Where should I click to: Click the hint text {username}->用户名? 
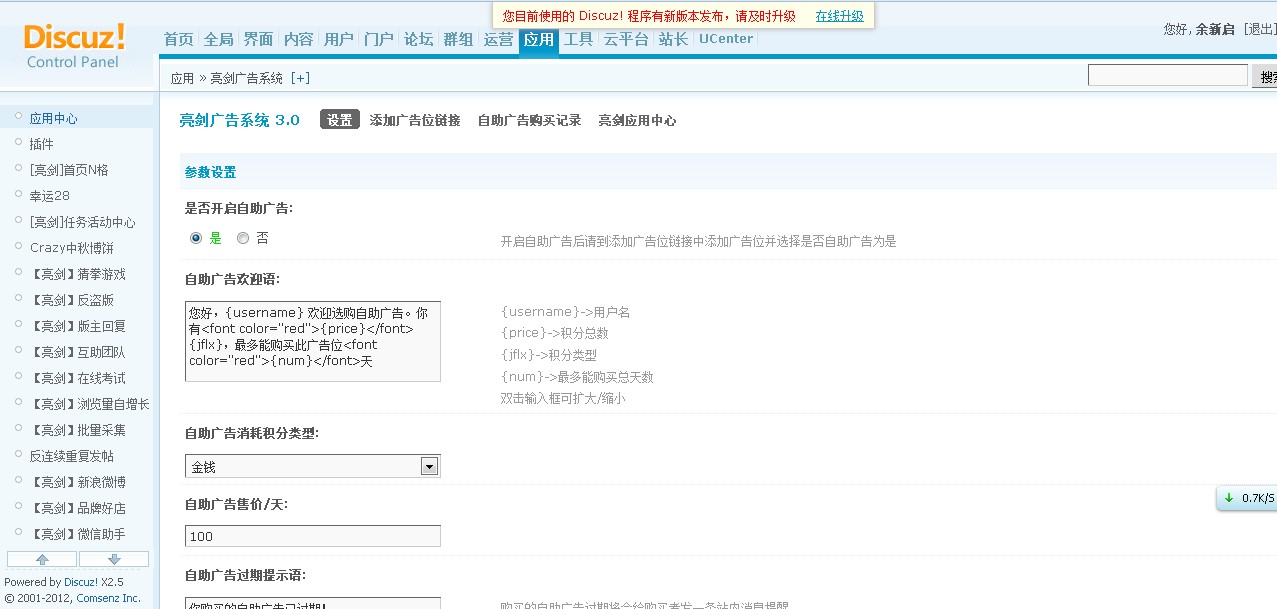click(x=565, y=312)
